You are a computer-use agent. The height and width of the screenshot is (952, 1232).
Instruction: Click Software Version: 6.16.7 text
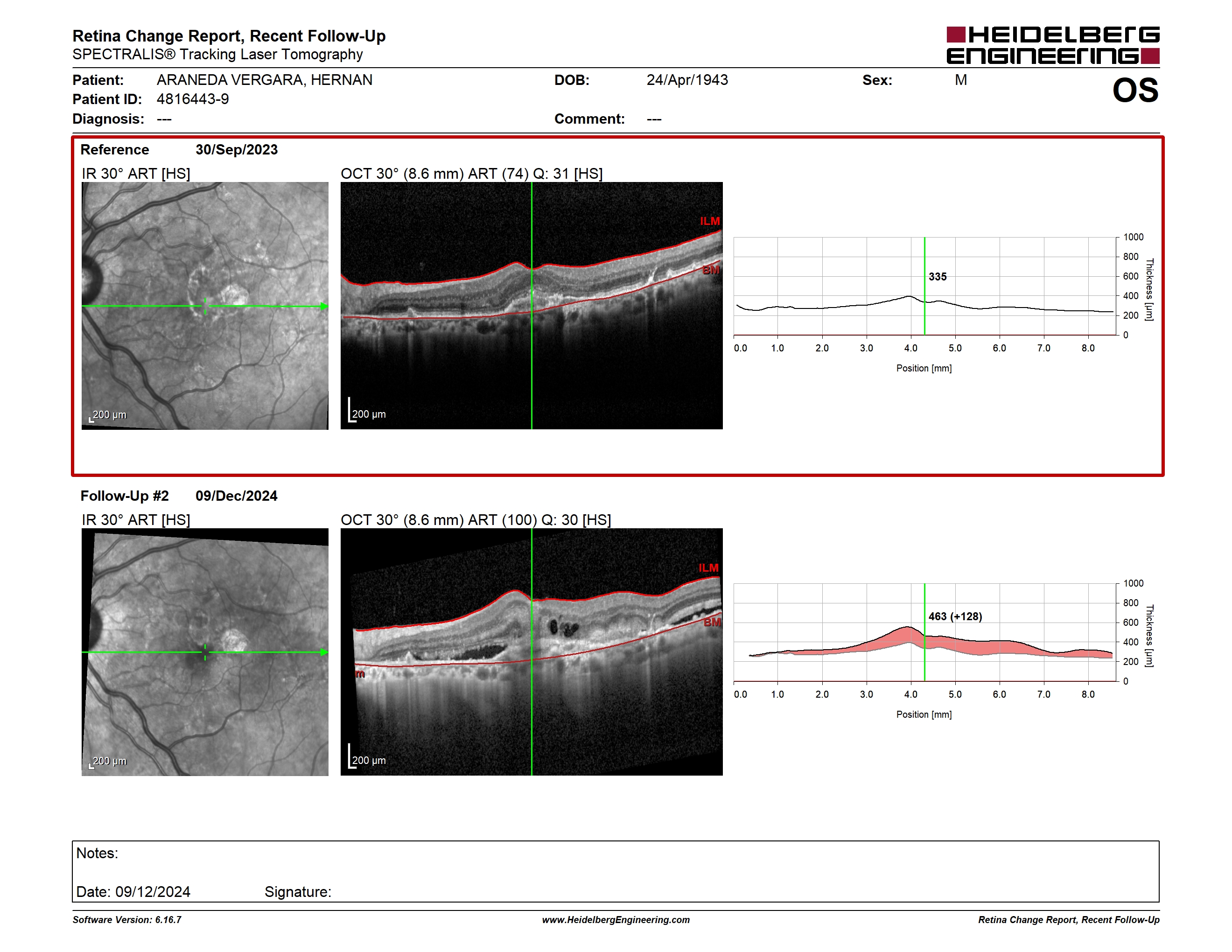click(x=127, y=920)
